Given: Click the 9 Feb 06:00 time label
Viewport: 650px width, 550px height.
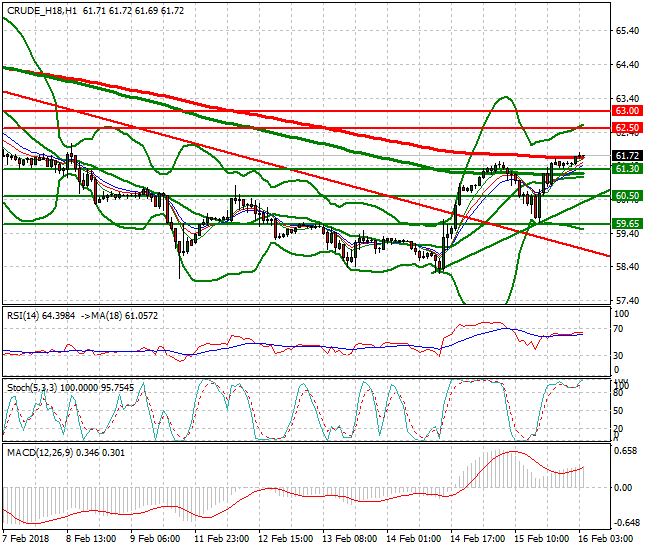Looking at the screenshot, I should pos(155,539).
